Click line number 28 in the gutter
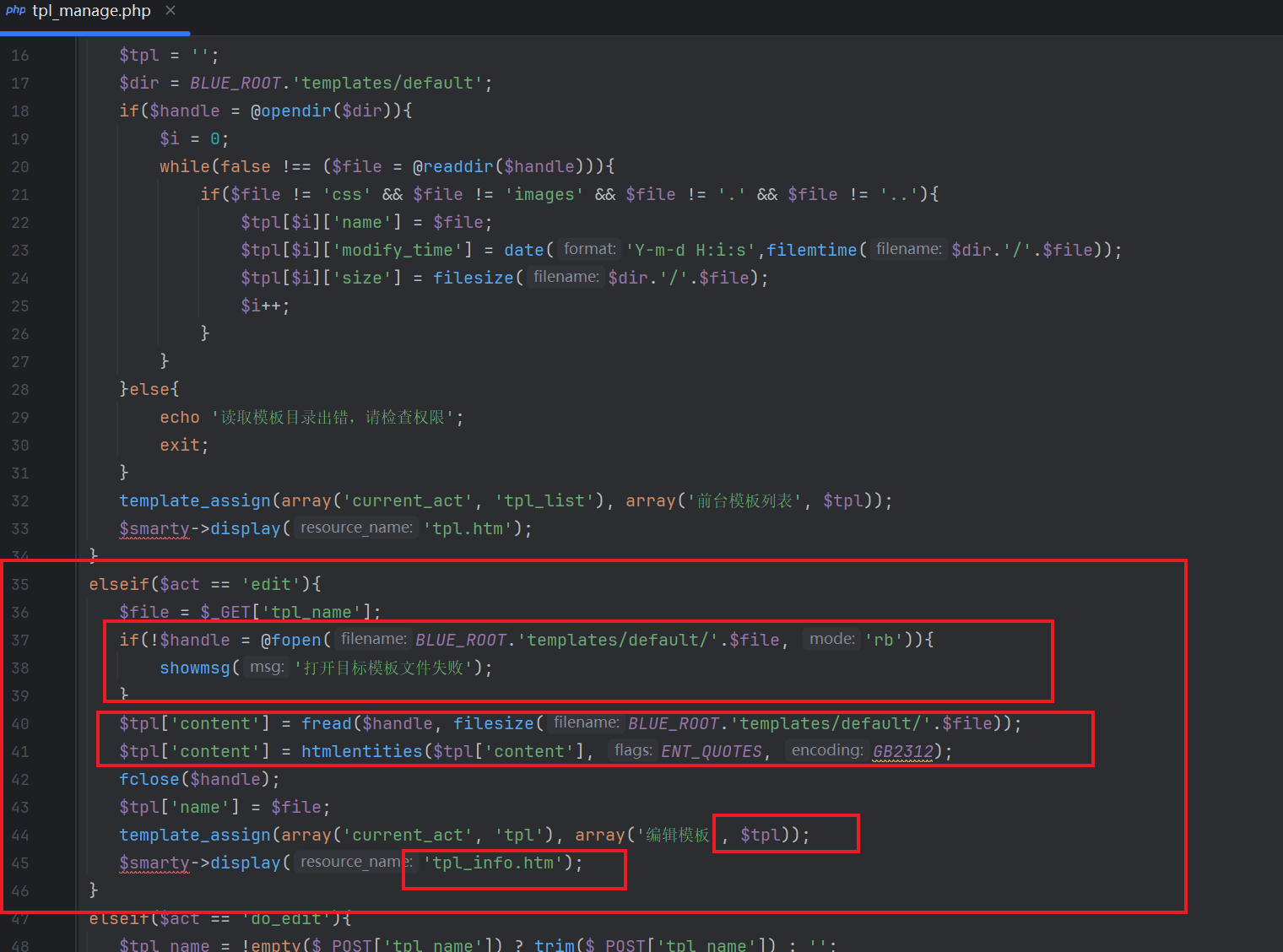 click(20, 389)
